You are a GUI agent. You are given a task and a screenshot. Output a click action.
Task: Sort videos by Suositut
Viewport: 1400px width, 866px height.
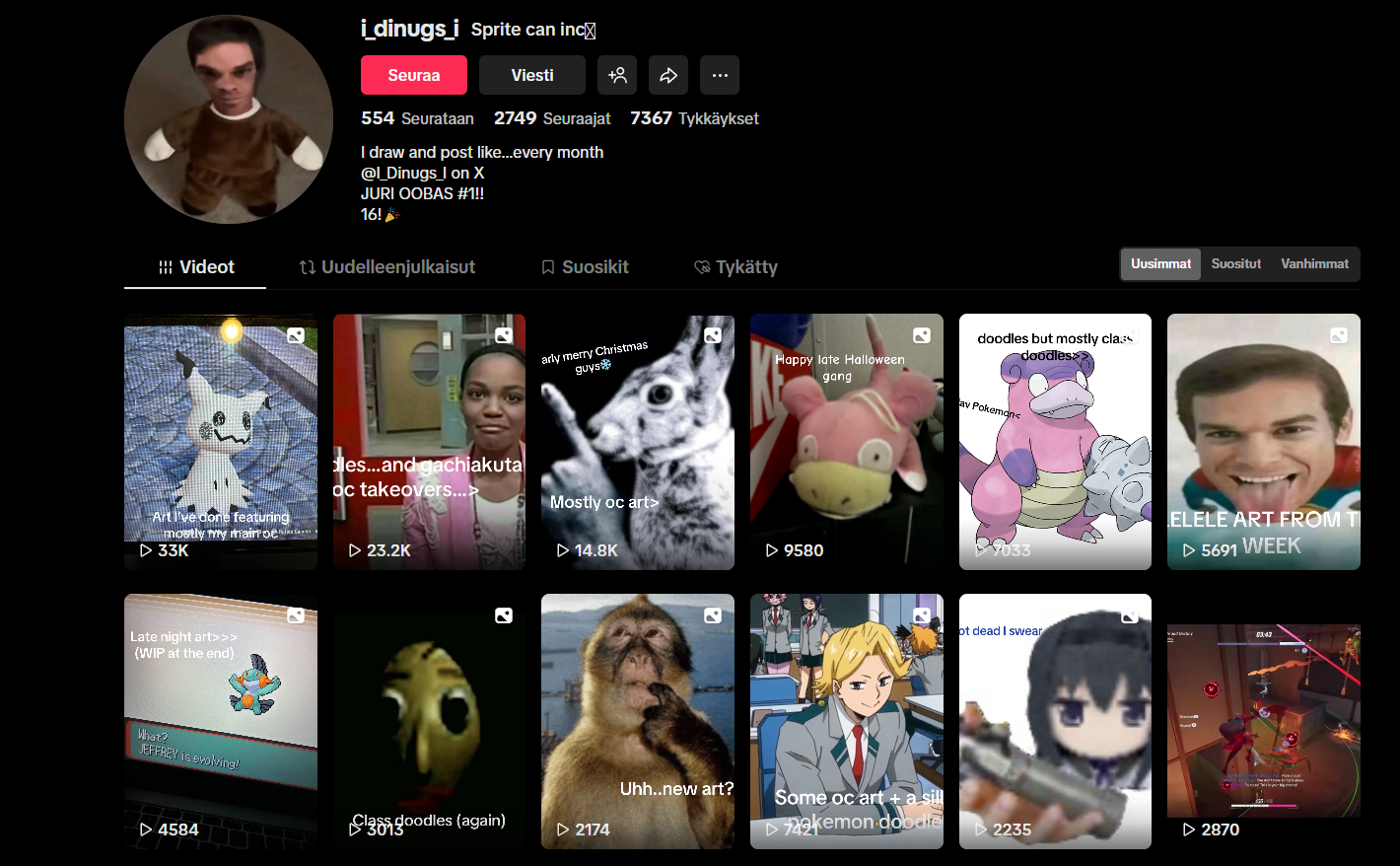pos(1235,264)
